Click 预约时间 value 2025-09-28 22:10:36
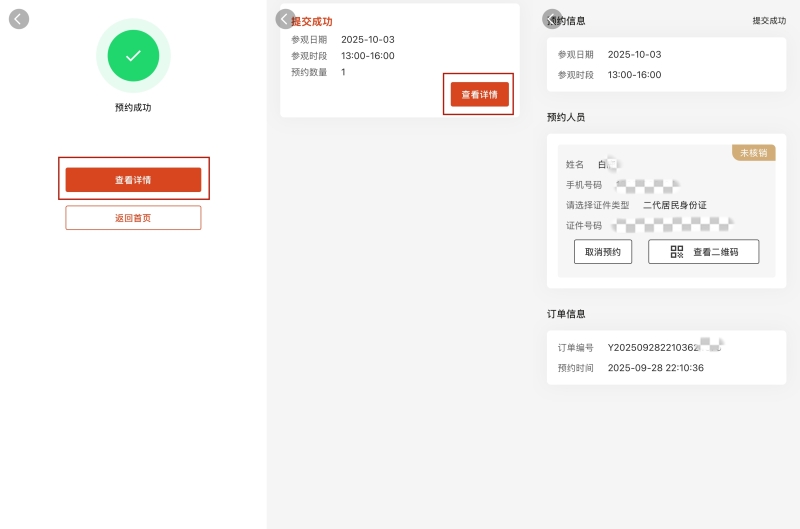This screenshot has height=529, width=800. click(x=655, y=368)
